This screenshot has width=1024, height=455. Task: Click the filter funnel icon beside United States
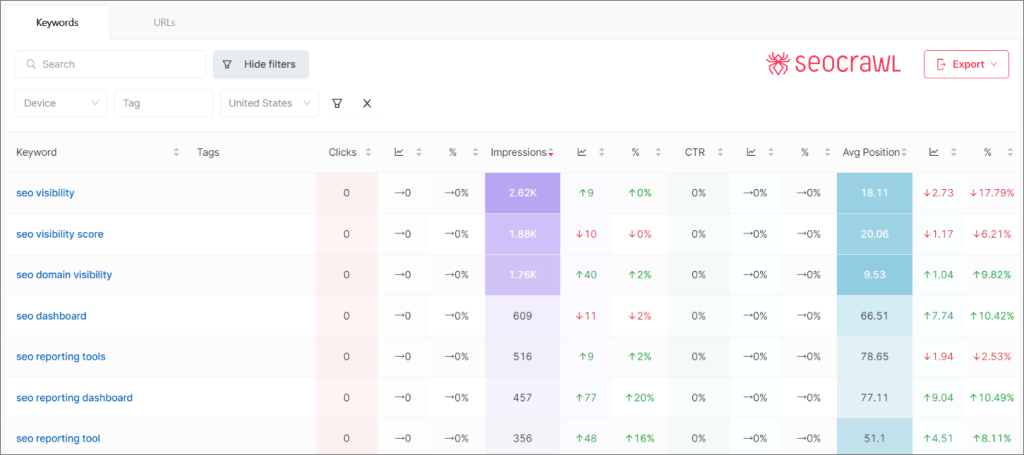pyautogui.click(x=337, y=103)
